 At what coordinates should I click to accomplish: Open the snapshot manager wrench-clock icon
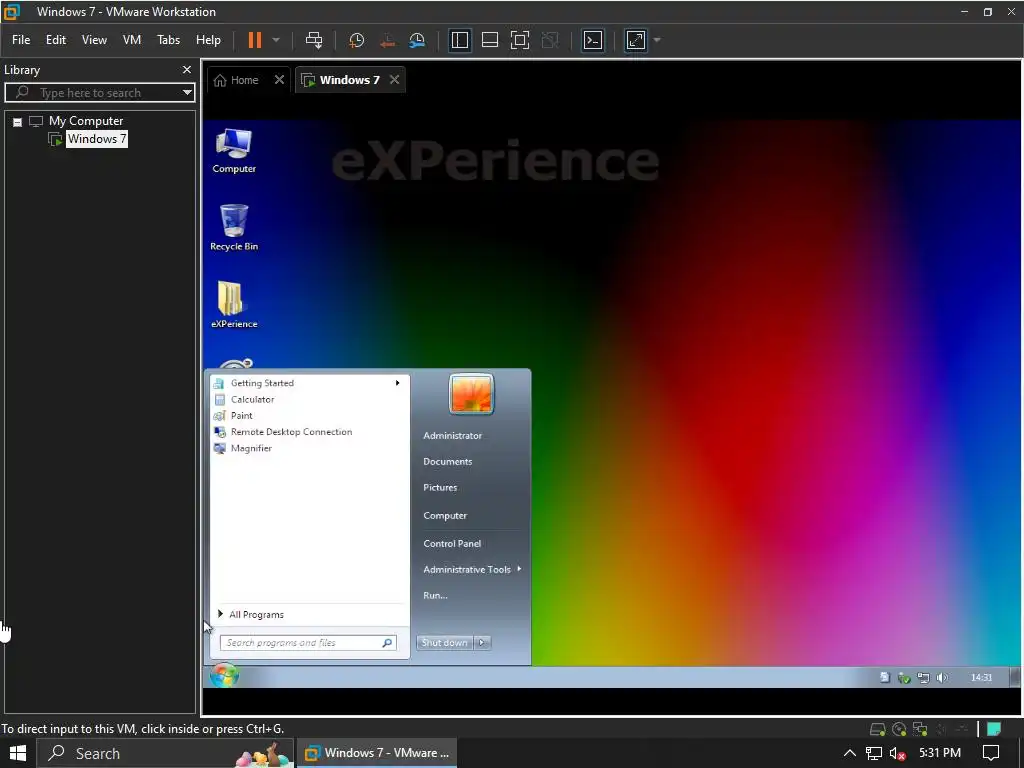417,40
